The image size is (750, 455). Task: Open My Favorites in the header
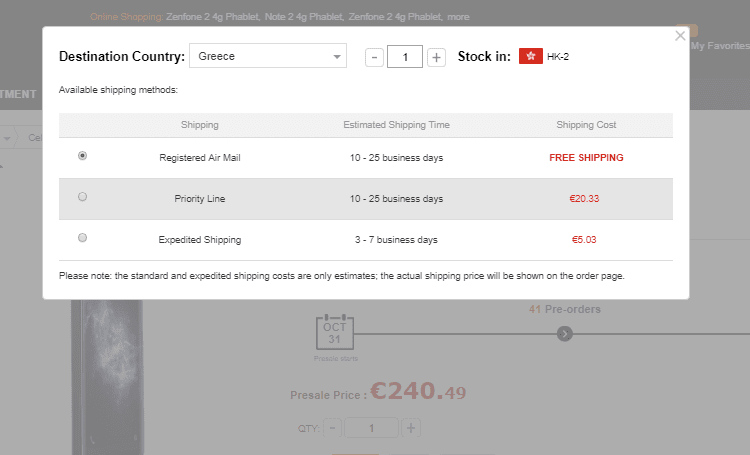719,45
